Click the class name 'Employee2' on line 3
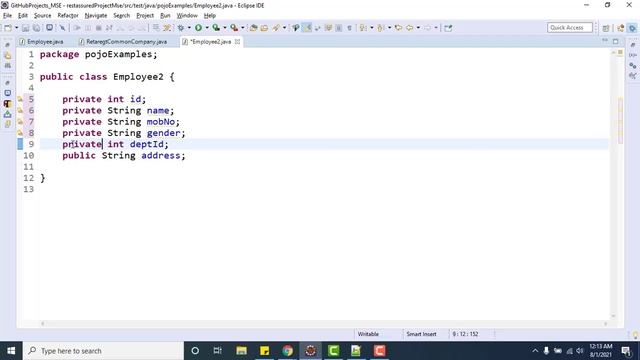The height and width of the screenshot is (360, 640). (138, 77)
